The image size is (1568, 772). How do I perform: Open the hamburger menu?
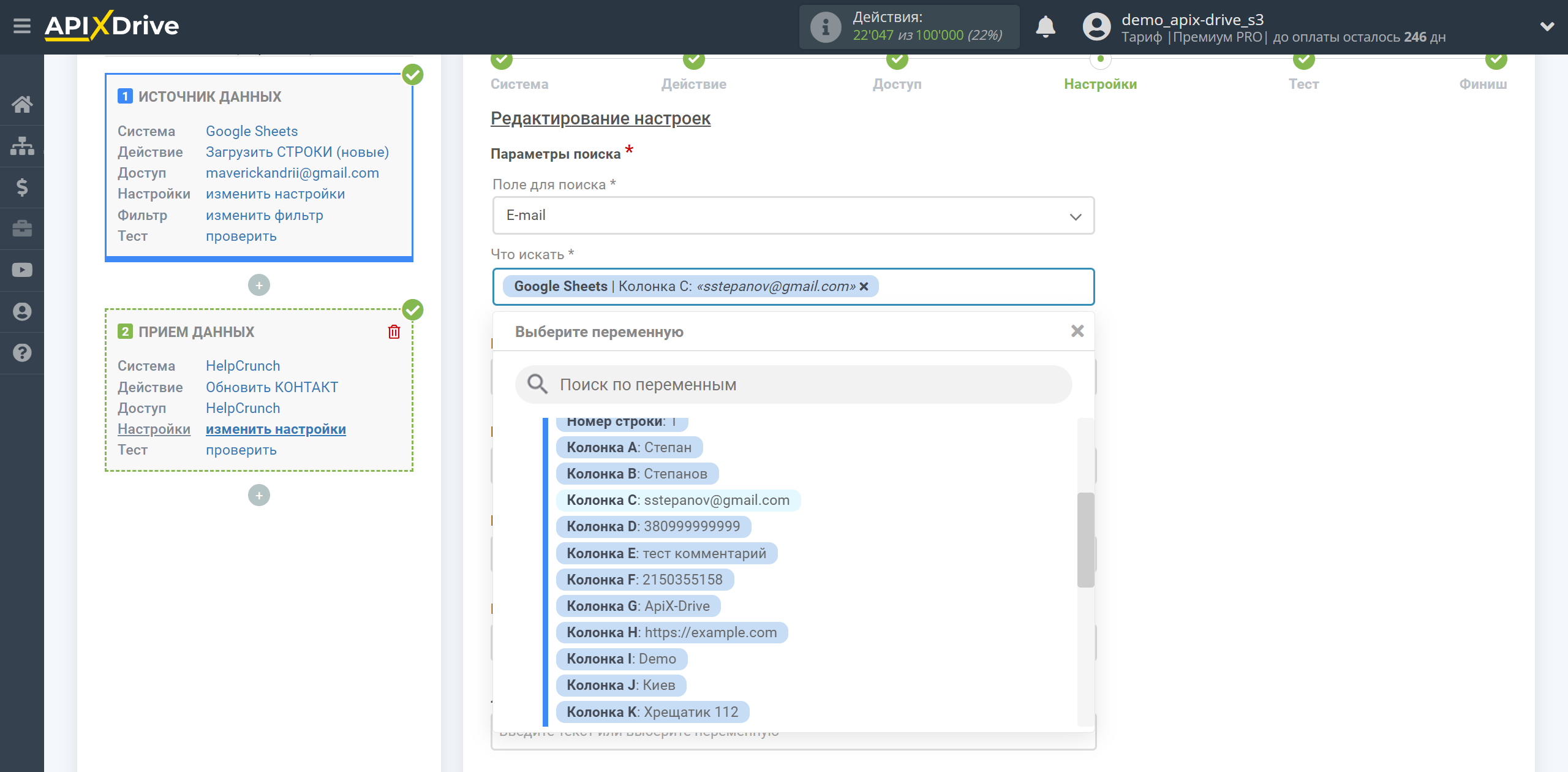(x=22, y=26)
